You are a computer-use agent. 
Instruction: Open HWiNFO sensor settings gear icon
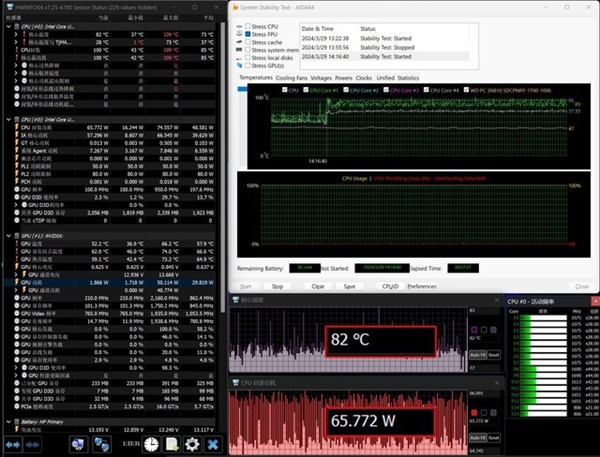pyautogui.click(x=192, y=443)
